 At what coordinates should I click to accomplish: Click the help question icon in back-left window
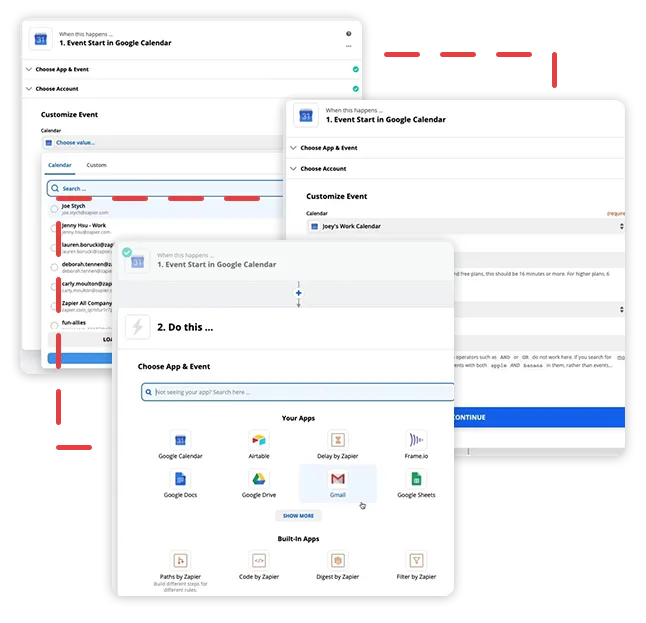tap(349, 34)
